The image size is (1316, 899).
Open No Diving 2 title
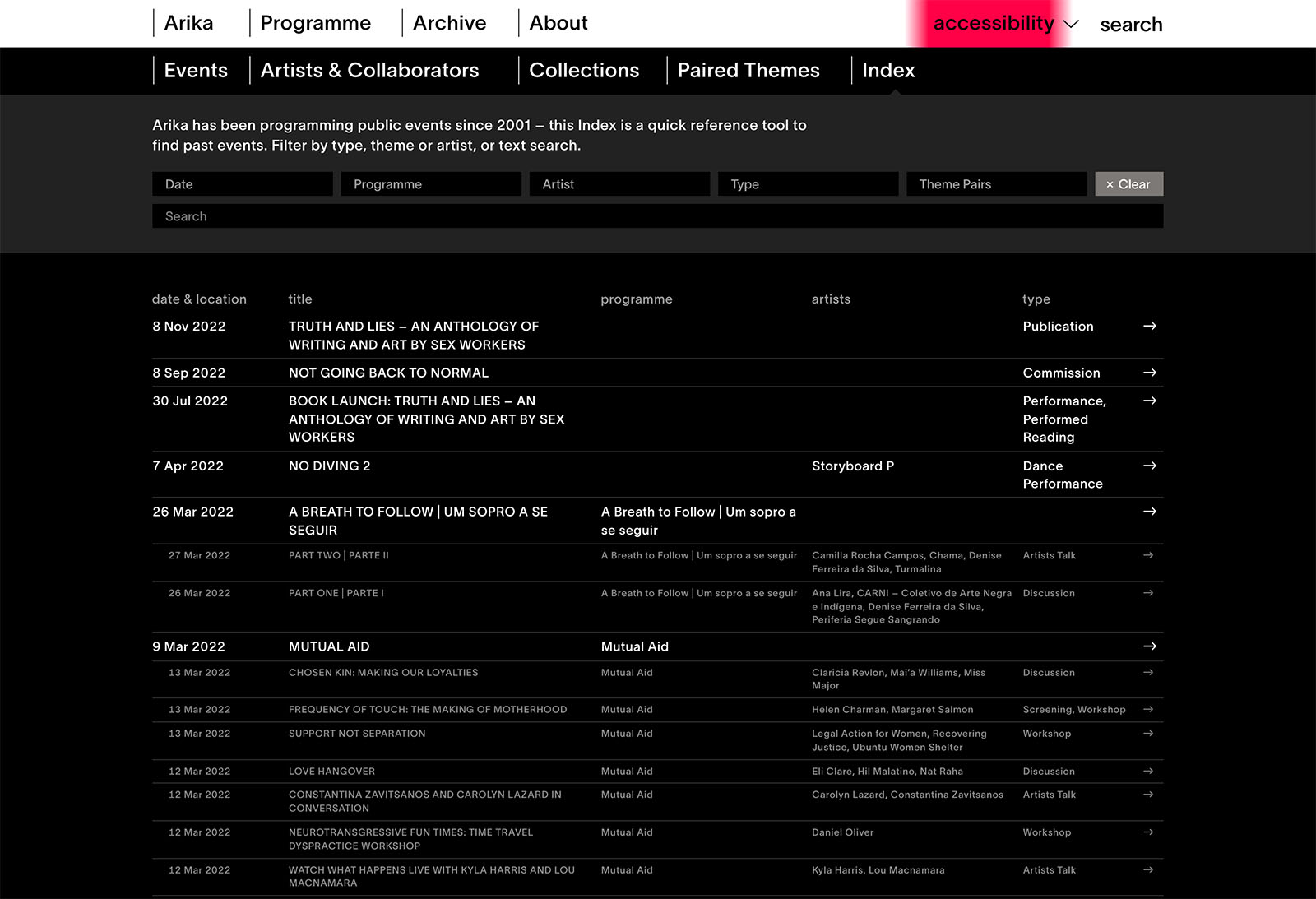[x=329, y=466]
